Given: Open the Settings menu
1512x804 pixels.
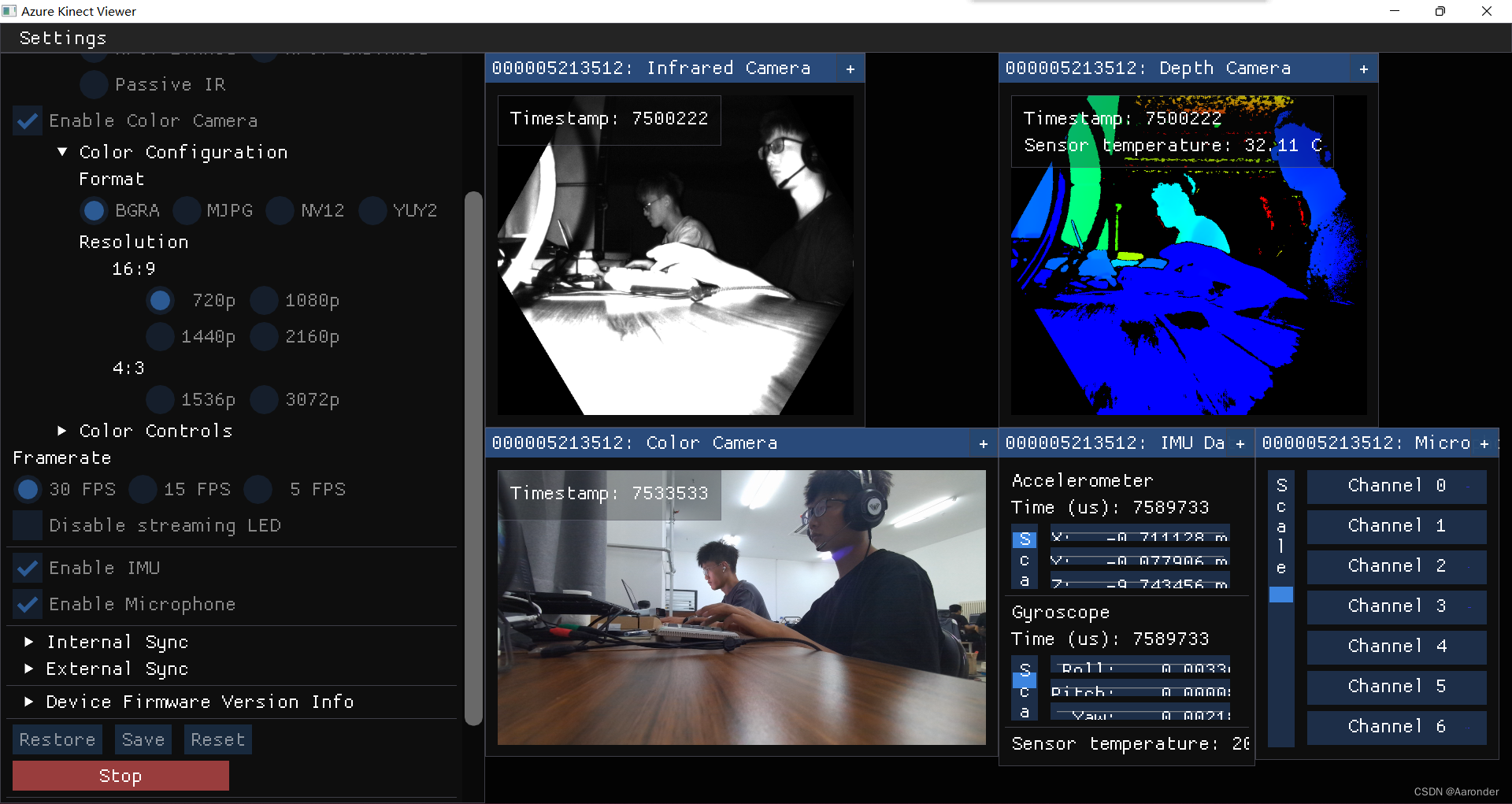Looking at the screenshot, I should coord(63,38).
